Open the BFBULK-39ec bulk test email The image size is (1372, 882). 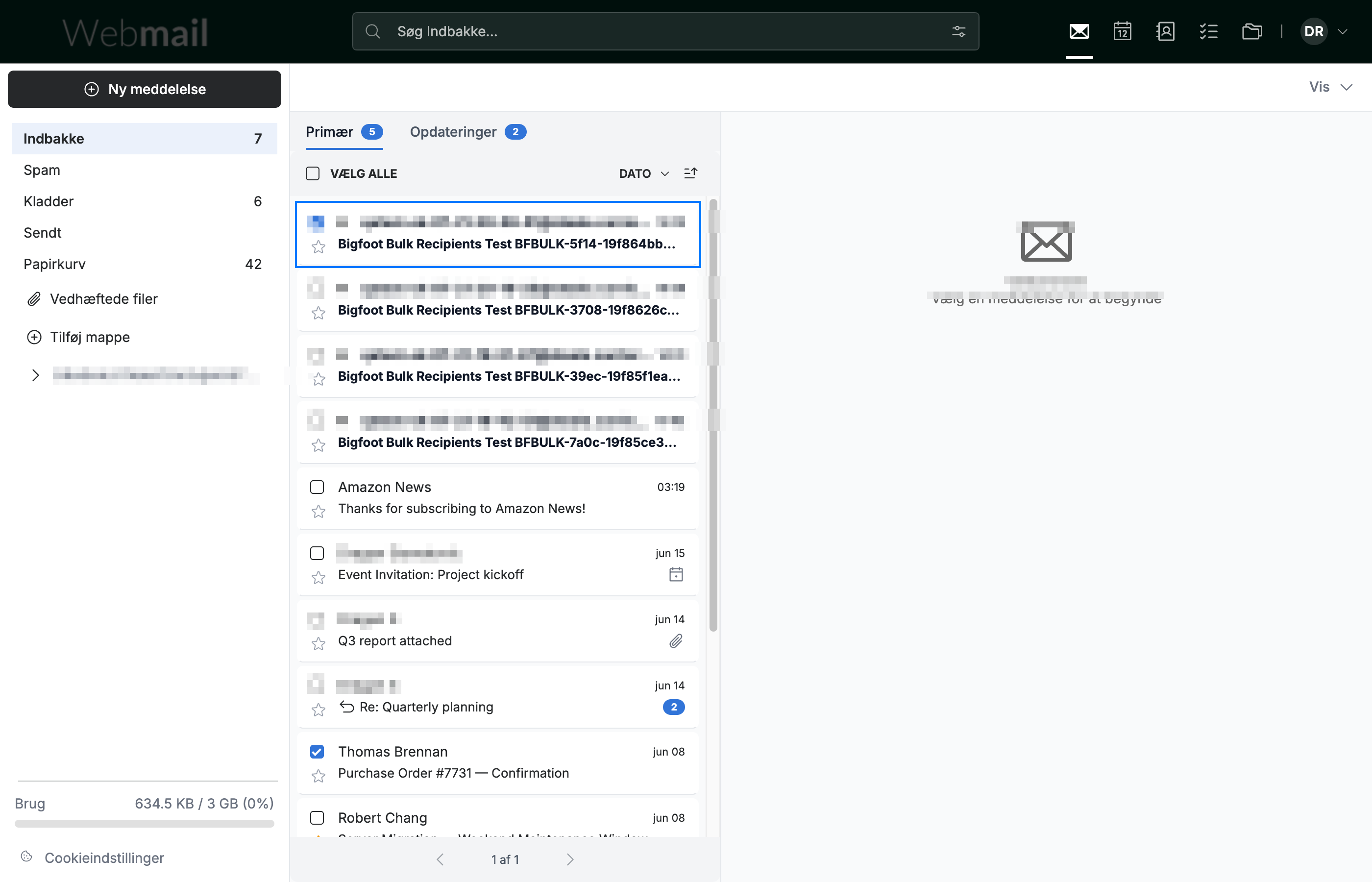(x=498, y=366)
